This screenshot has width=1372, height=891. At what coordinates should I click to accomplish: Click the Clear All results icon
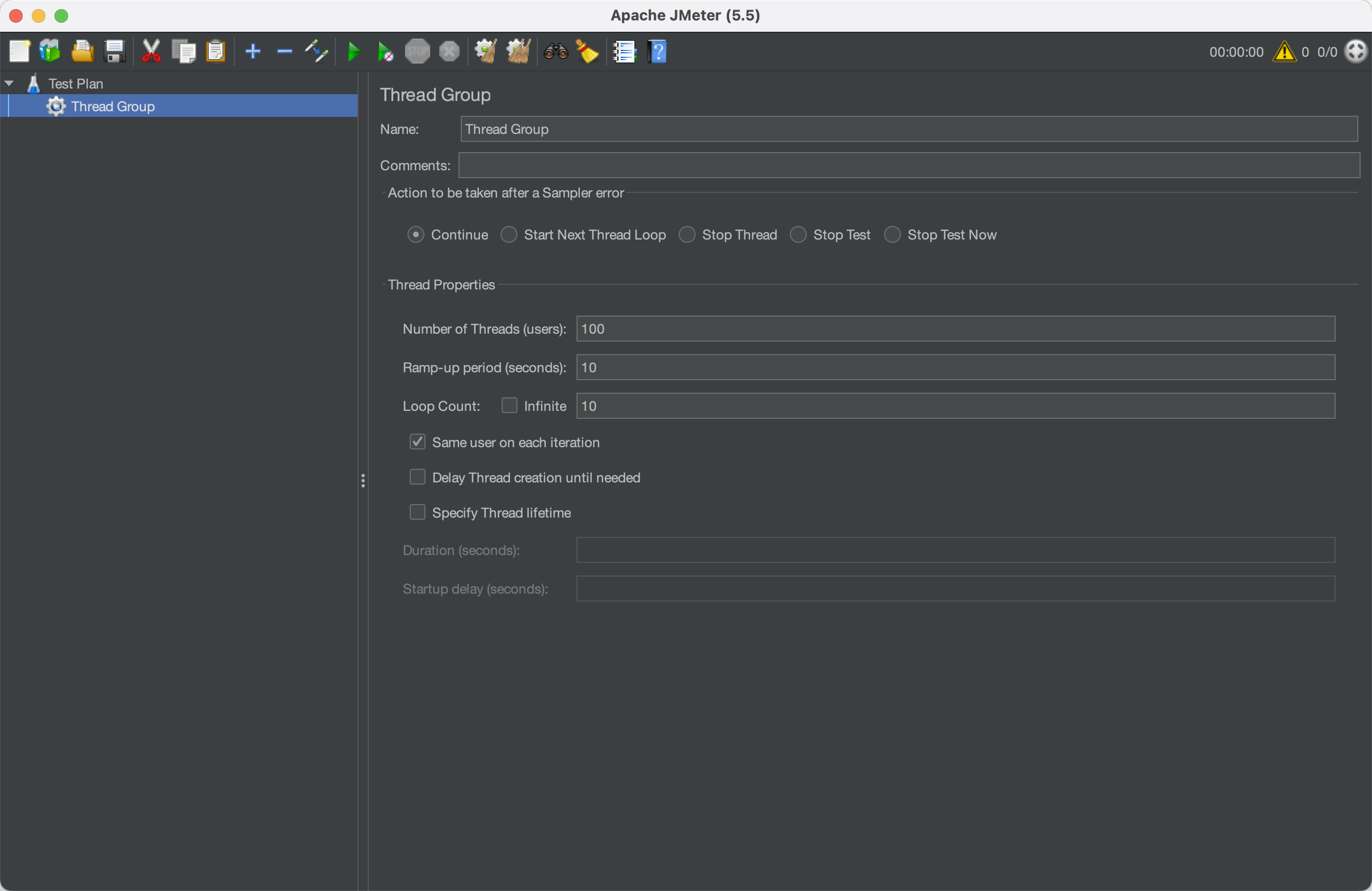(518, 51)
